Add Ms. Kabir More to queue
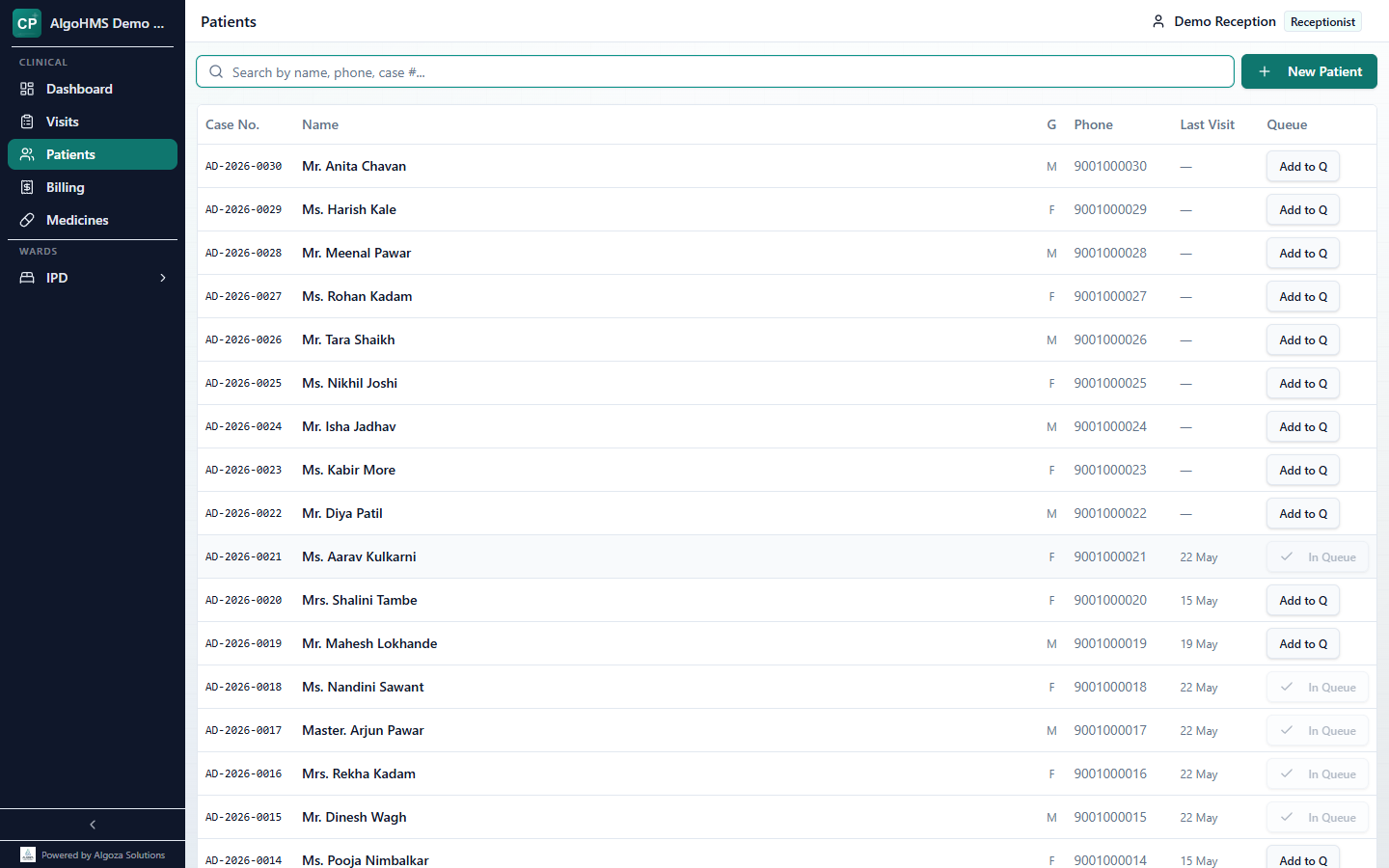Screen dimensions: 1389x868 (1303, 470)
